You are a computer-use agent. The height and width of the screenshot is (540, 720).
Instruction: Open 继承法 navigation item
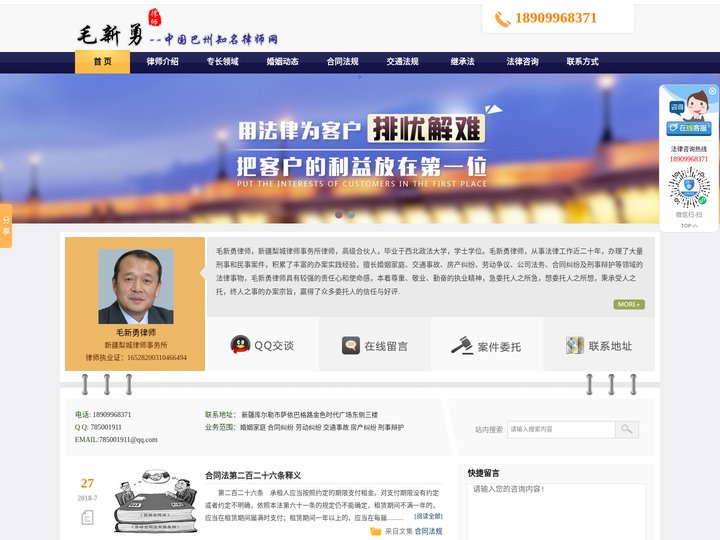pos(462,62)
